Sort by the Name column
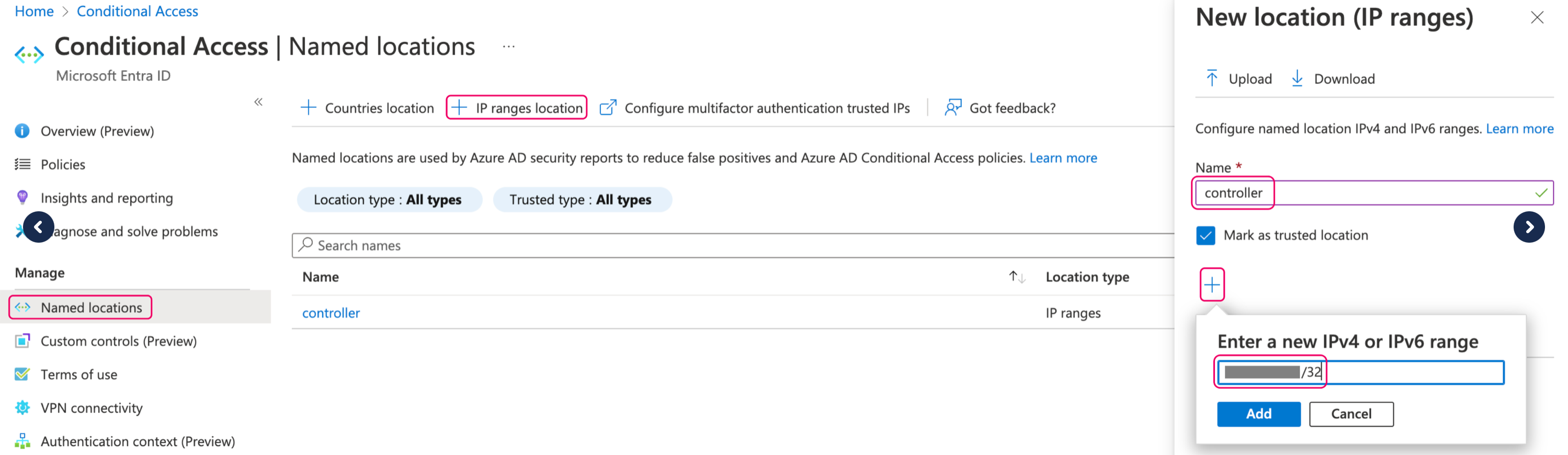The width and height of the screenshot is (1568, 455). click(321, 277)
